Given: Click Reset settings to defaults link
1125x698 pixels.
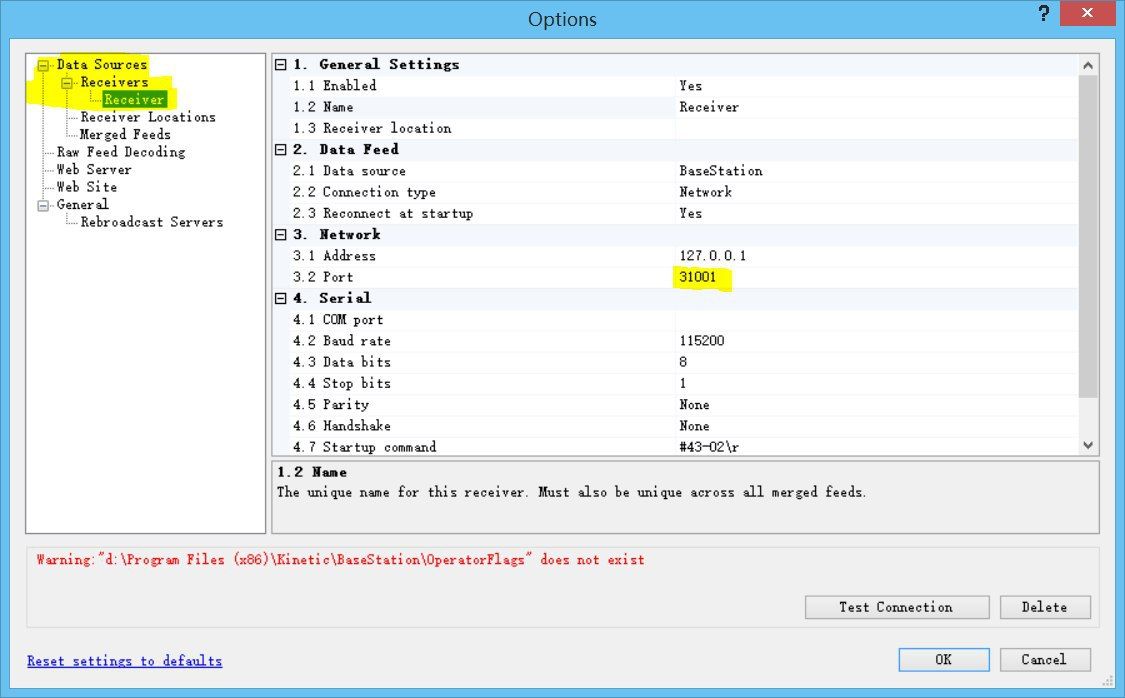Looking at the screenshot, I should pos(124,661).
